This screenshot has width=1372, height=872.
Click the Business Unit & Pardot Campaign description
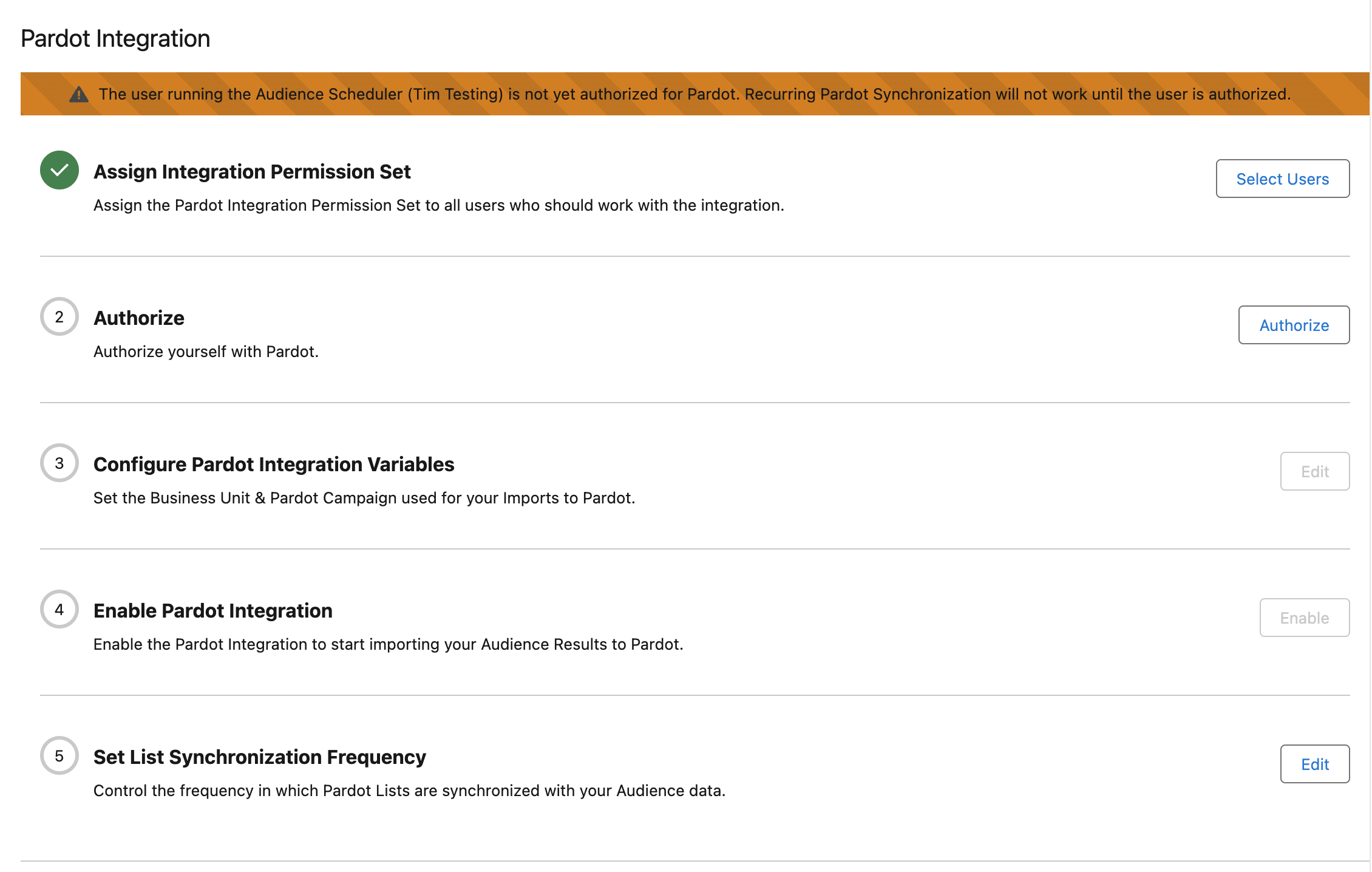pos(364,498)
